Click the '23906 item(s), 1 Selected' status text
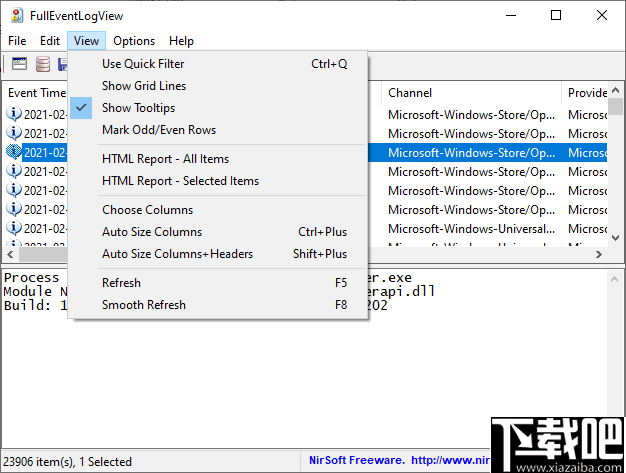The height and width of the screenshot is (473, 626). tap(67, 462)
